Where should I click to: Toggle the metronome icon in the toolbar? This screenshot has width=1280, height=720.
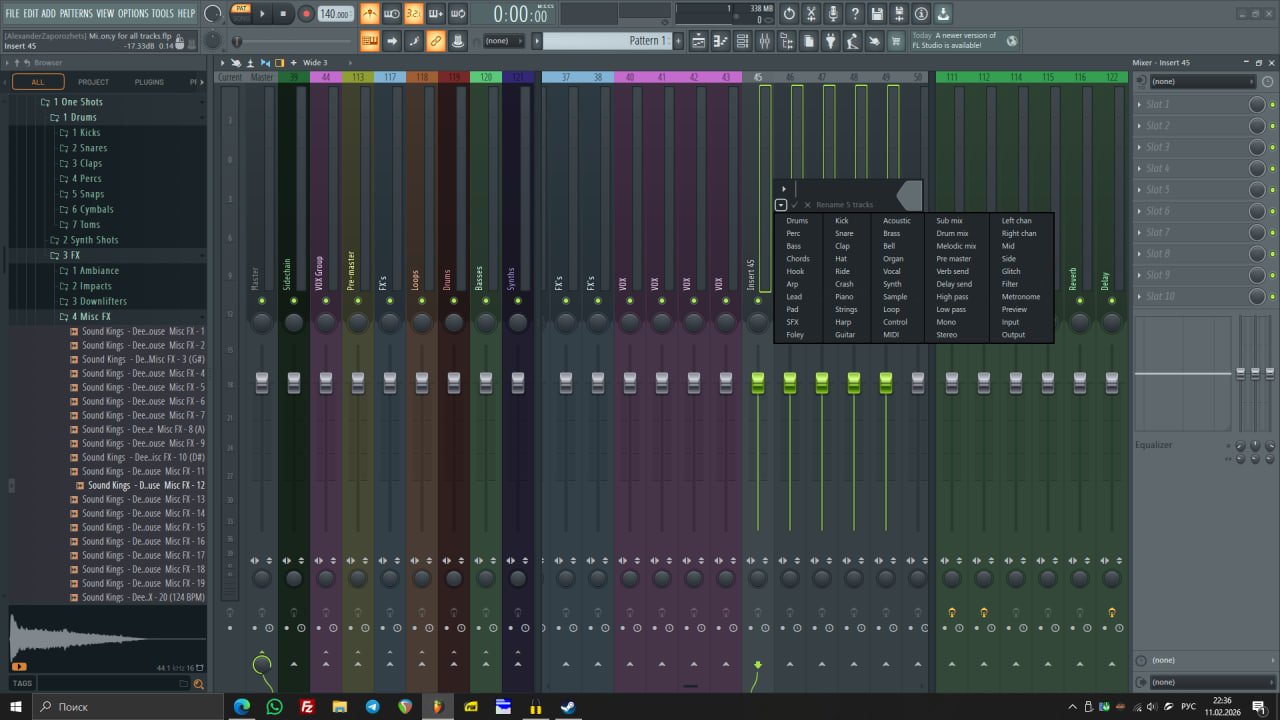370,14
